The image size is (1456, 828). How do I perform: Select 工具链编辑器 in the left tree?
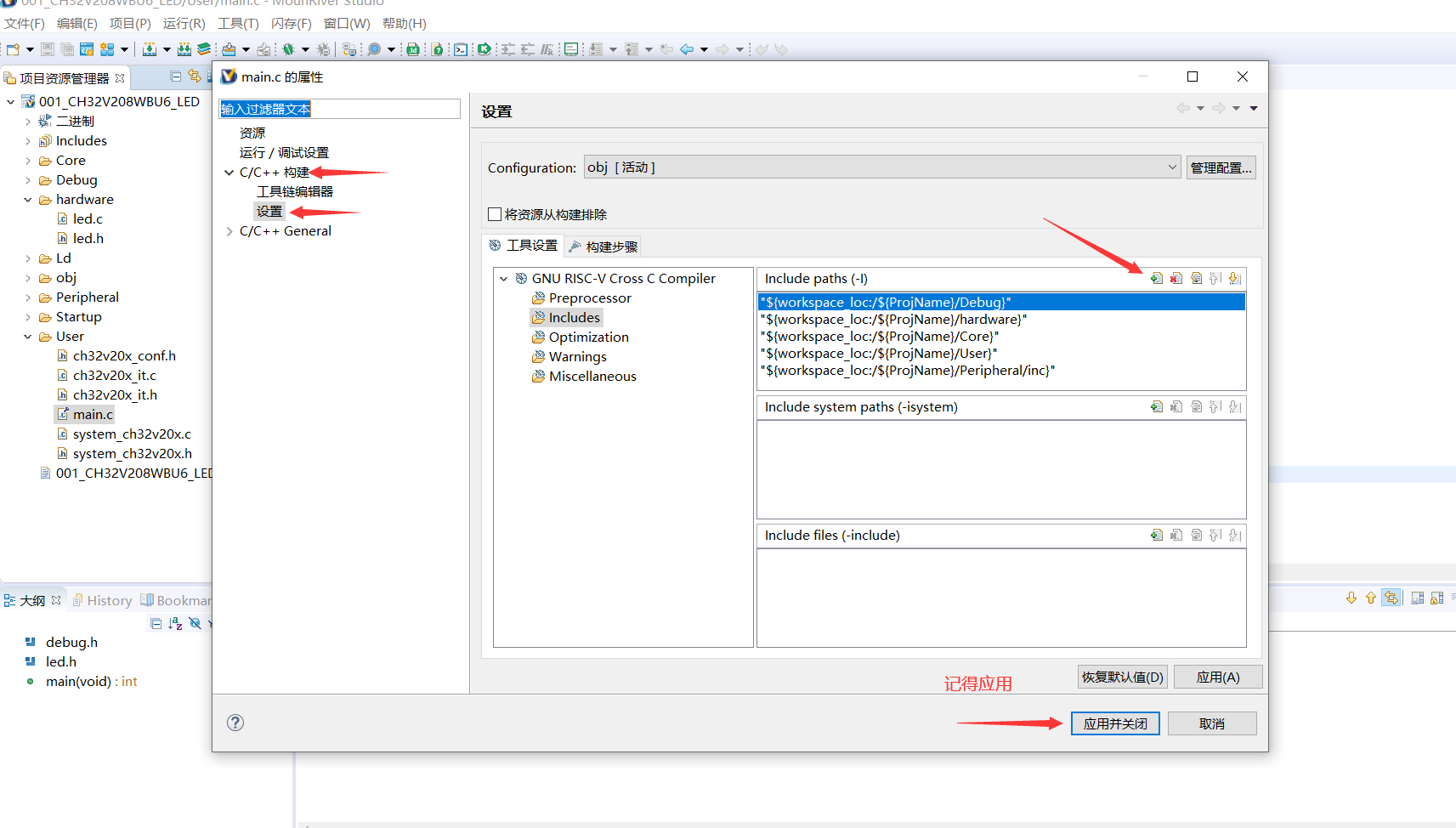click(x=295, y=192)
